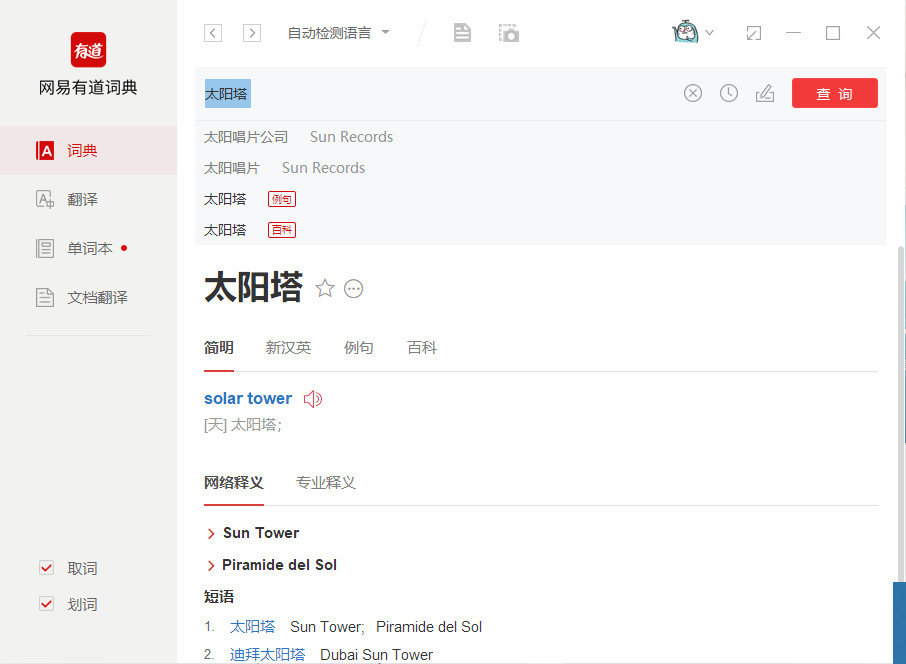Viewport: 906px width, 664px height.
Task: Go back with the left arrow button
Action: pos(213,33)
